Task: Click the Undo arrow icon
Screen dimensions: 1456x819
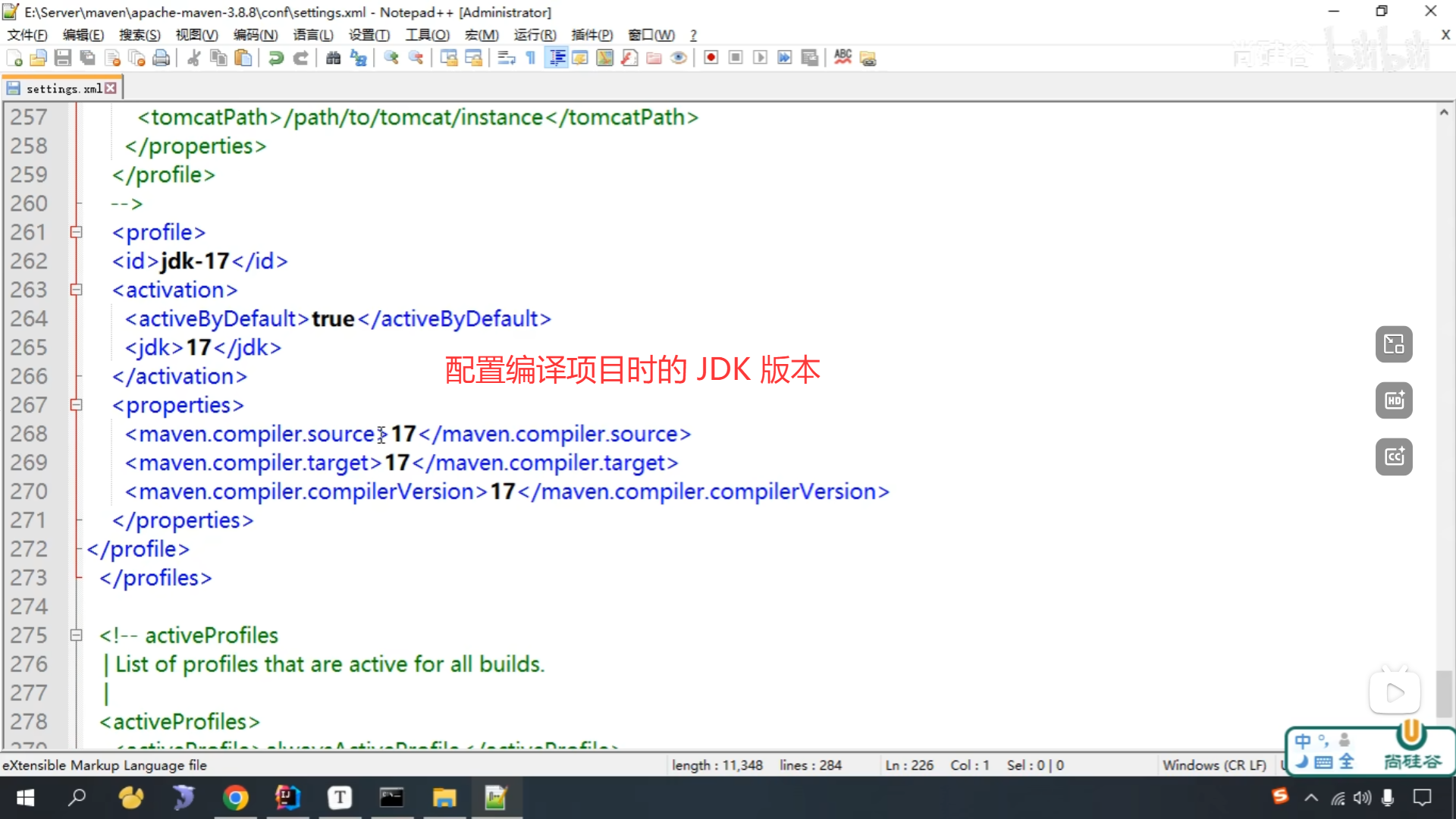Action: coord(276,58)
